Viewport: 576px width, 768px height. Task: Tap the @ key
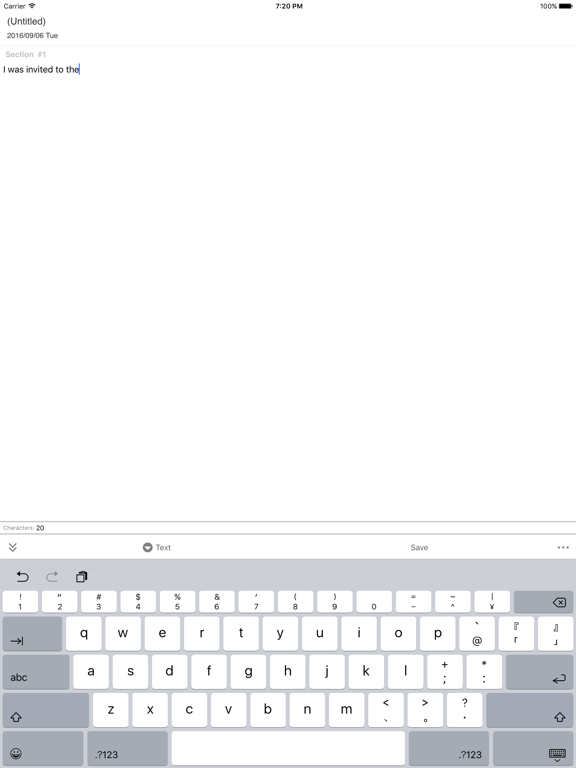pyautogui.click(x=477, y=634)
